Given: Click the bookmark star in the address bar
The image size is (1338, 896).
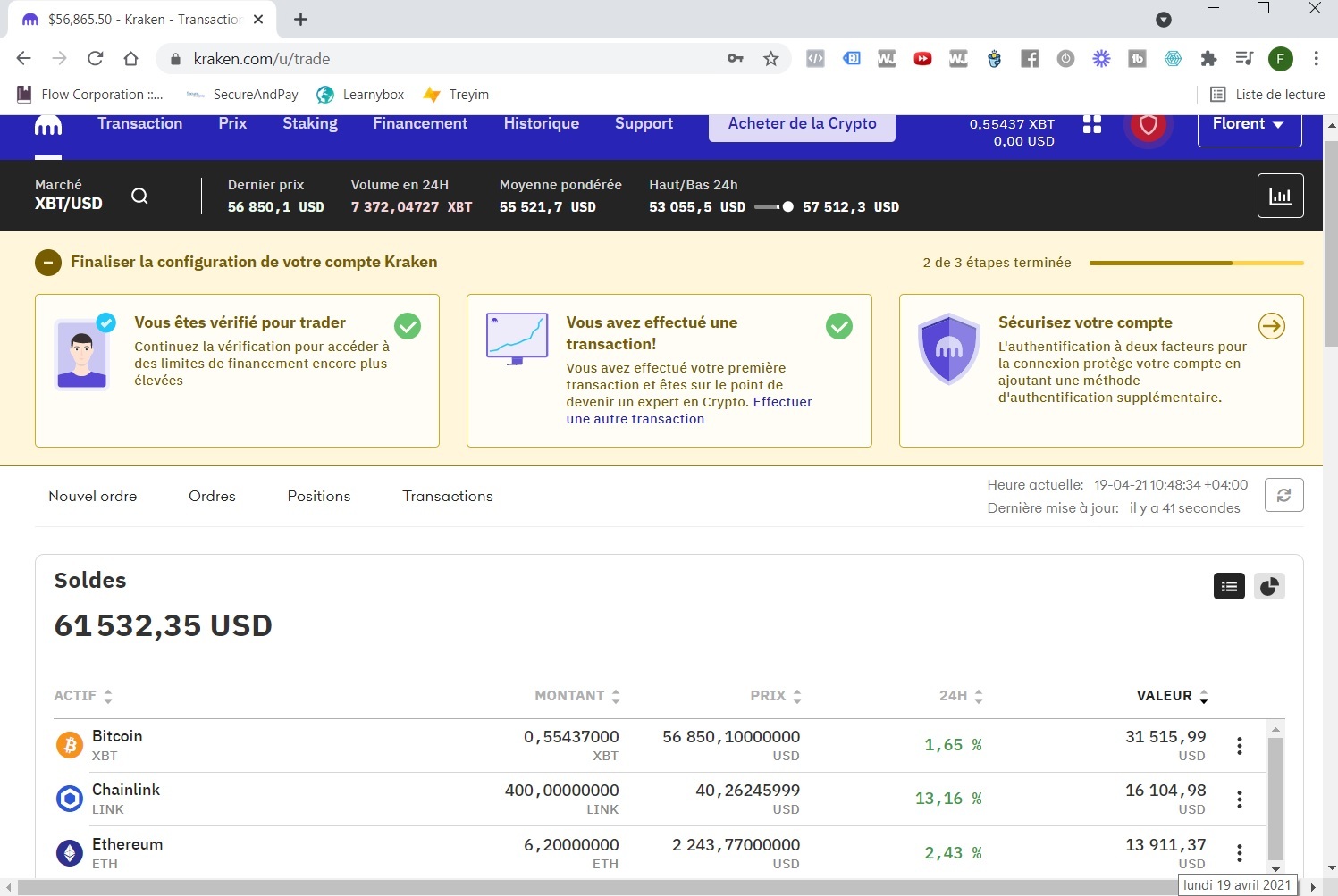Looking at the screenshot, I should click(770, 58).
